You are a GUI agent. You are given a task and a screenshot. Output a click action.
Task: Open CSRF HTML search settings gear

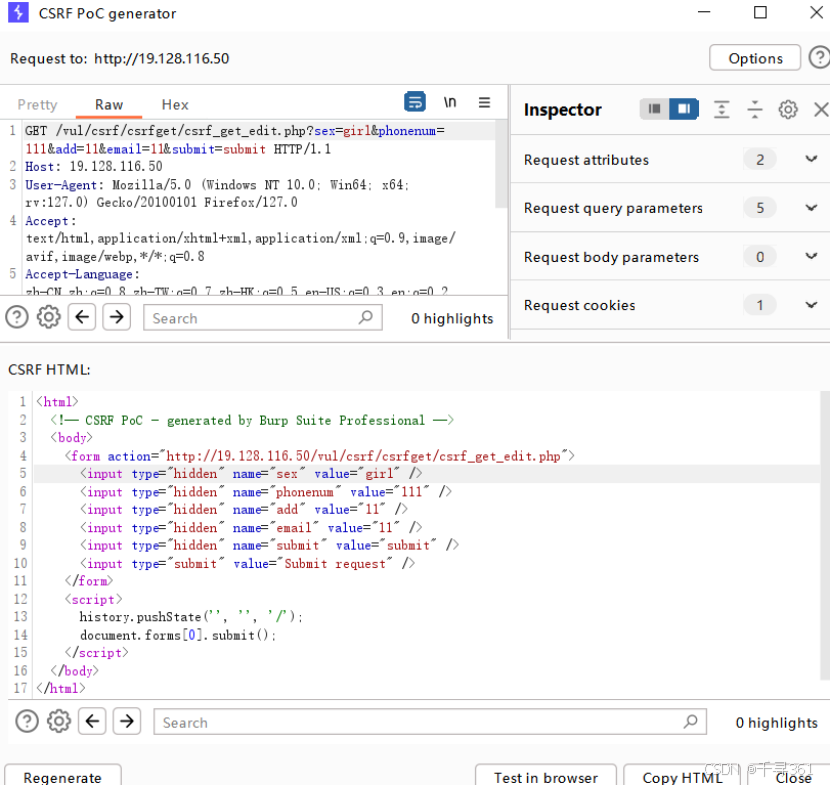58,721
